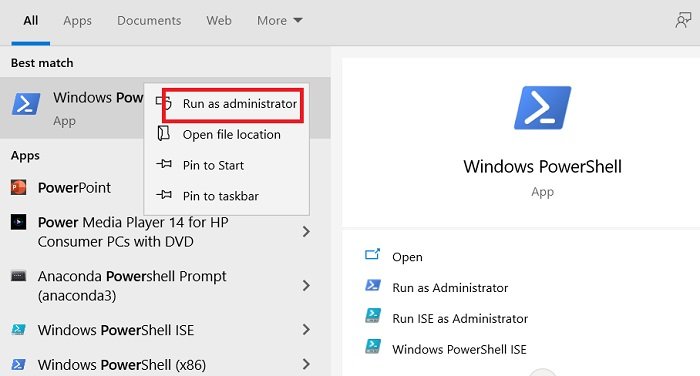Image resolution: width=700 pixels, height=376 pixels.
Task: Click the Open action icon in details pane
Action: point(372,255)
